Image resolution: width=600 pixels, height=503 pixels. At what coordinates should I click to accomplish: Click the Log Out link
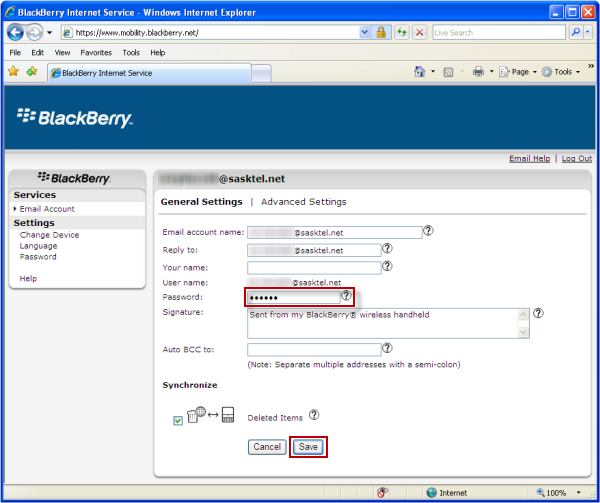click(577, 158)
